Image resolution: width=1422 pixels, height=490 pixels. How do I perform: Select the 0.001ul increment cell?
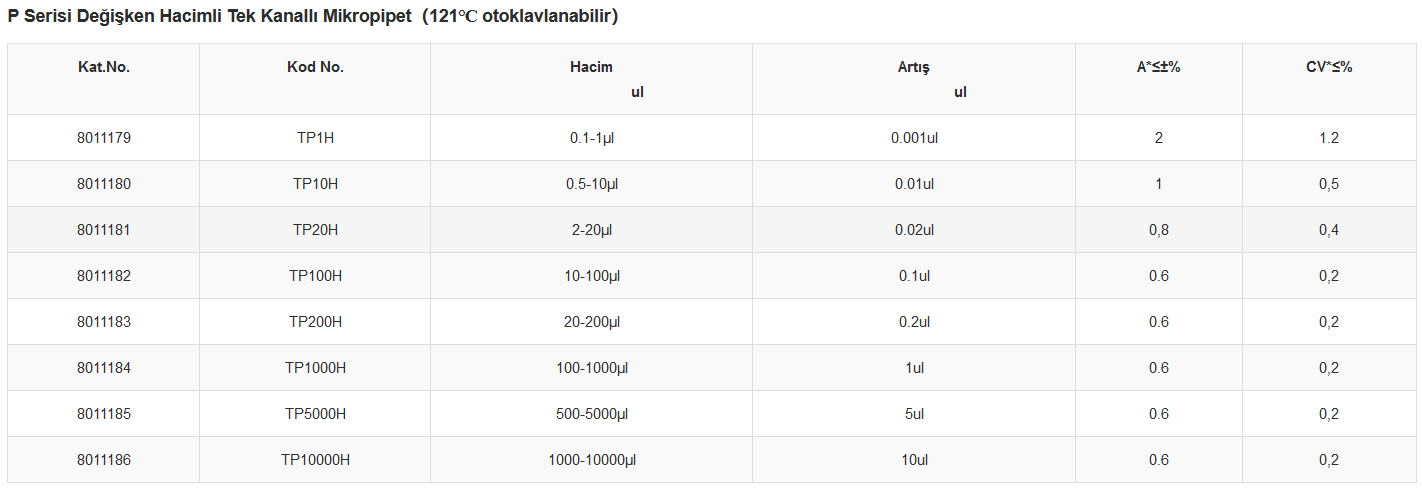(x=914, y=138)
